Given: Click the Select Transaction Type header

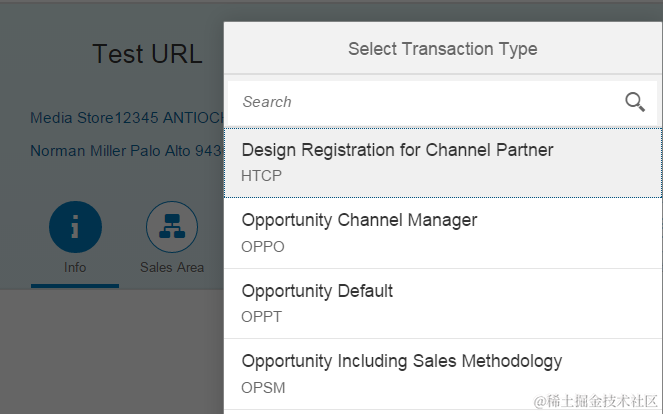Looking at the screenshot, I should pyautogui.click(x=442, y=49).
